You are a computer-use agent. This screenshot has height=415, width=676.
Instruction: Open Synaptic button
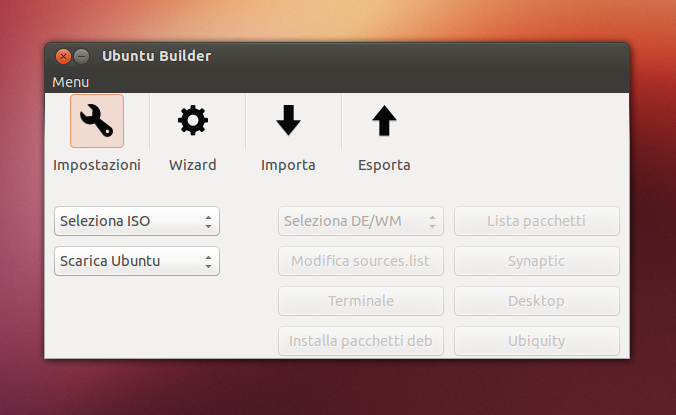click(x=537, y=261)
